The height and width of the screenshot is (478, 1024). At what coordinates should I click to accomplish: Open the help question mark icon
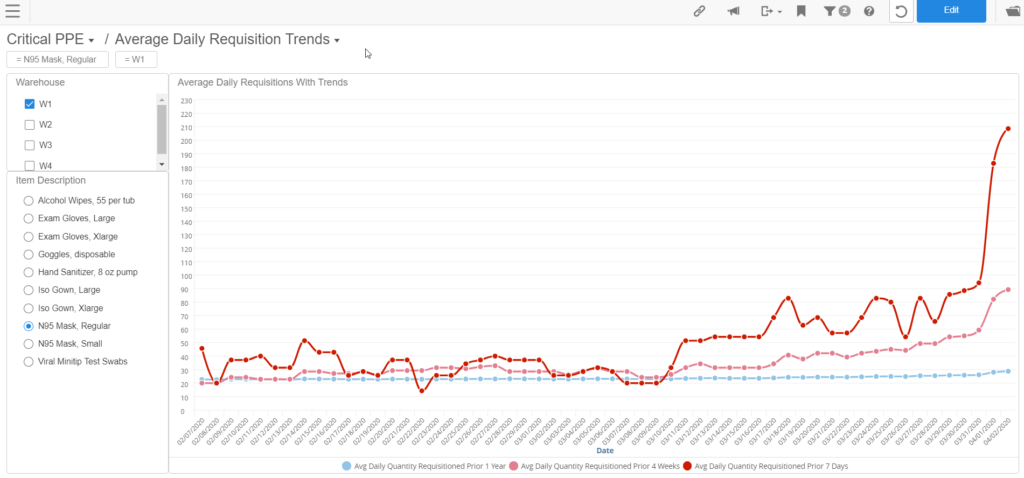pos(869,11)
